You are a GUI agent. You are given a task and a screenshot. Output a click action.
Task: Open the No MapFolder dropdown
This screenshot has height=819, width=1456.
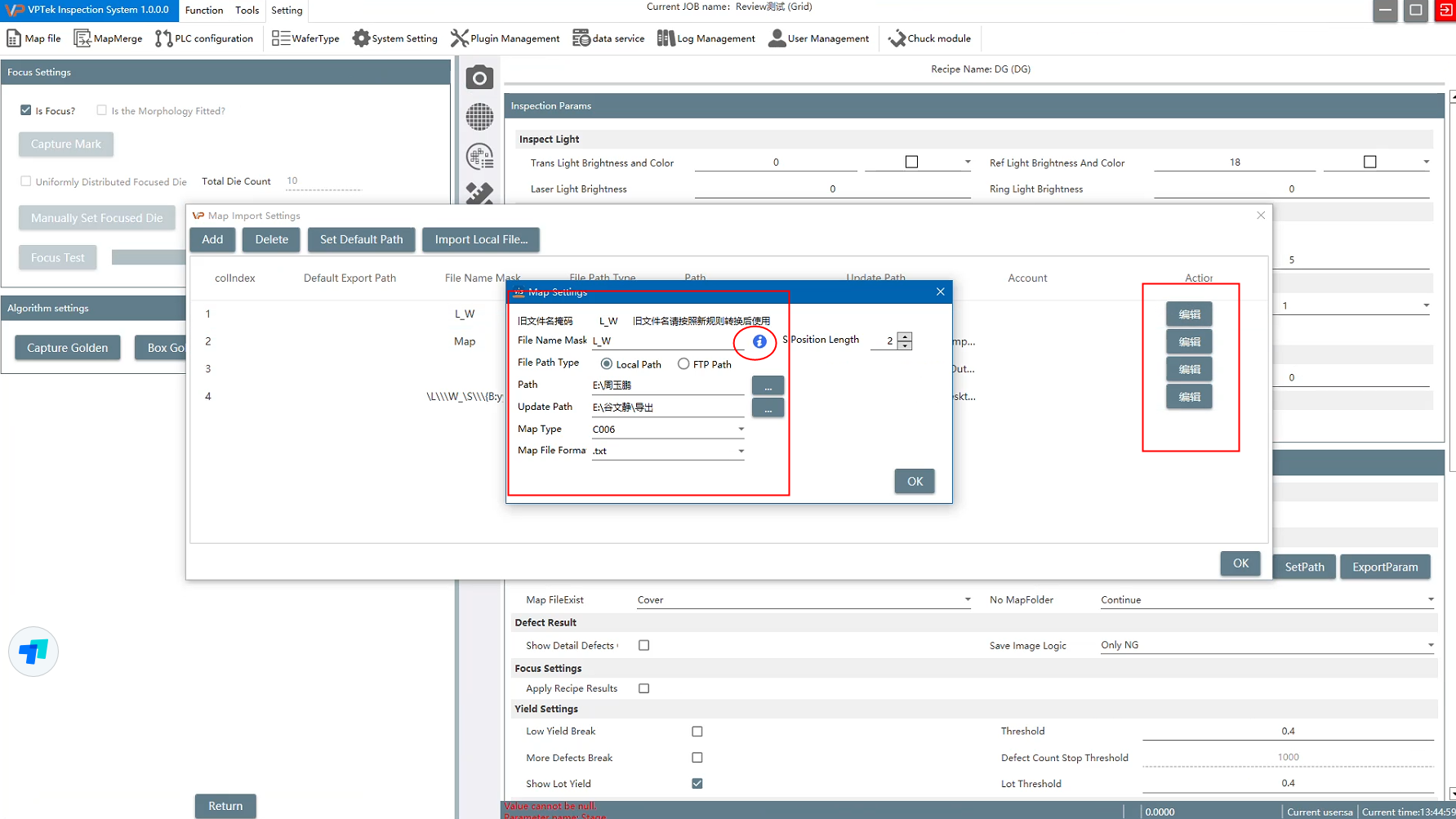[1267, 599]
